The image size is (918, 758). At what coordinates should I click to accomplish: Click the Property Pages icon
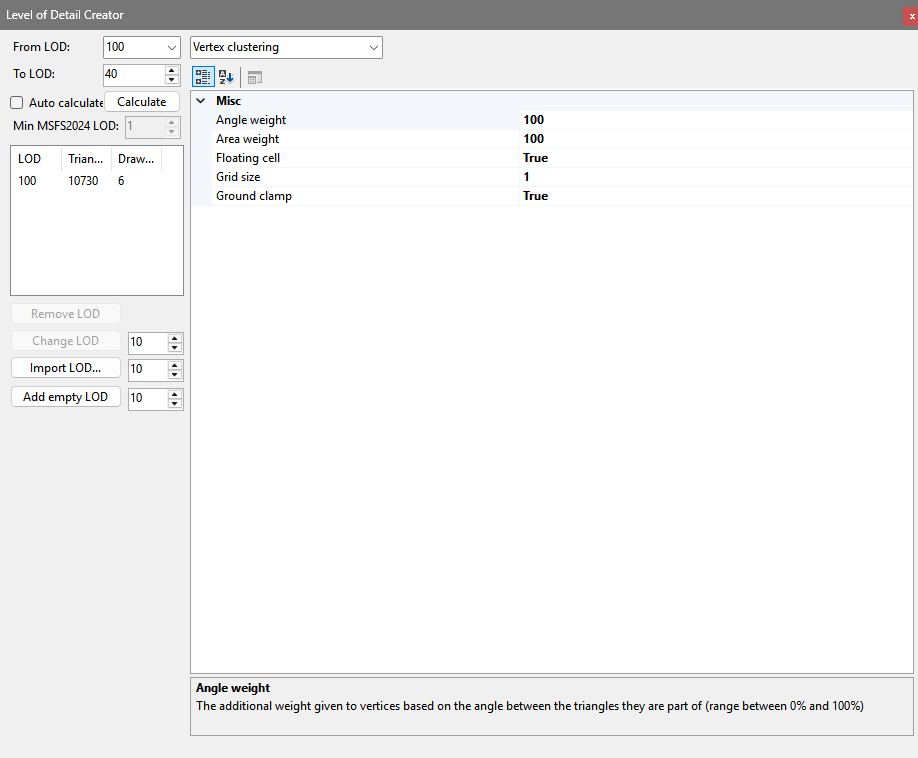(x=254, y=77)
